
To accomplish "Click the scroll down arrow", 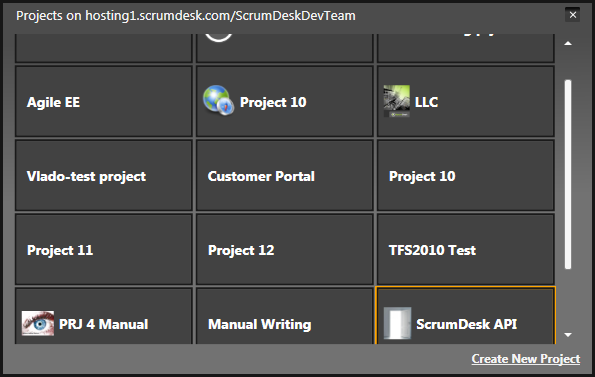I will coord(568,335).
